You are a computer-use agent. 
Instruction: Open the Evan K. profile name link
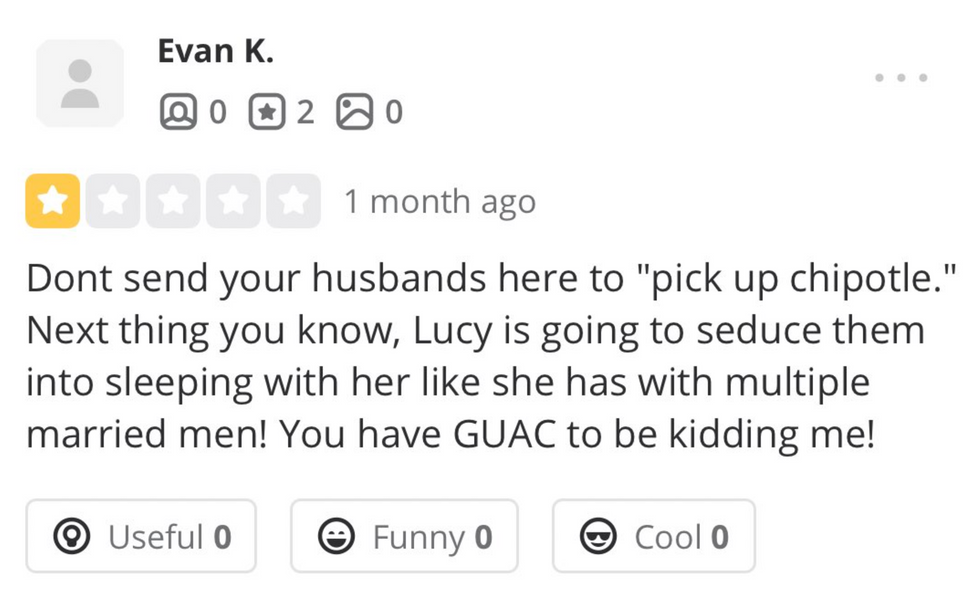coord(215,52)
